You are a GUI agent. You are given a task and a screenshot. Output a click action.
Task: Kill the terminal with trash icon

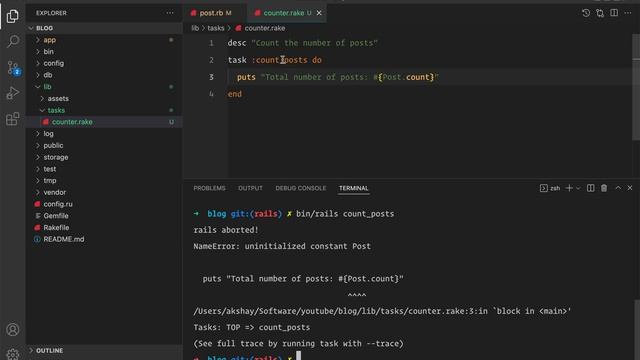604,188
